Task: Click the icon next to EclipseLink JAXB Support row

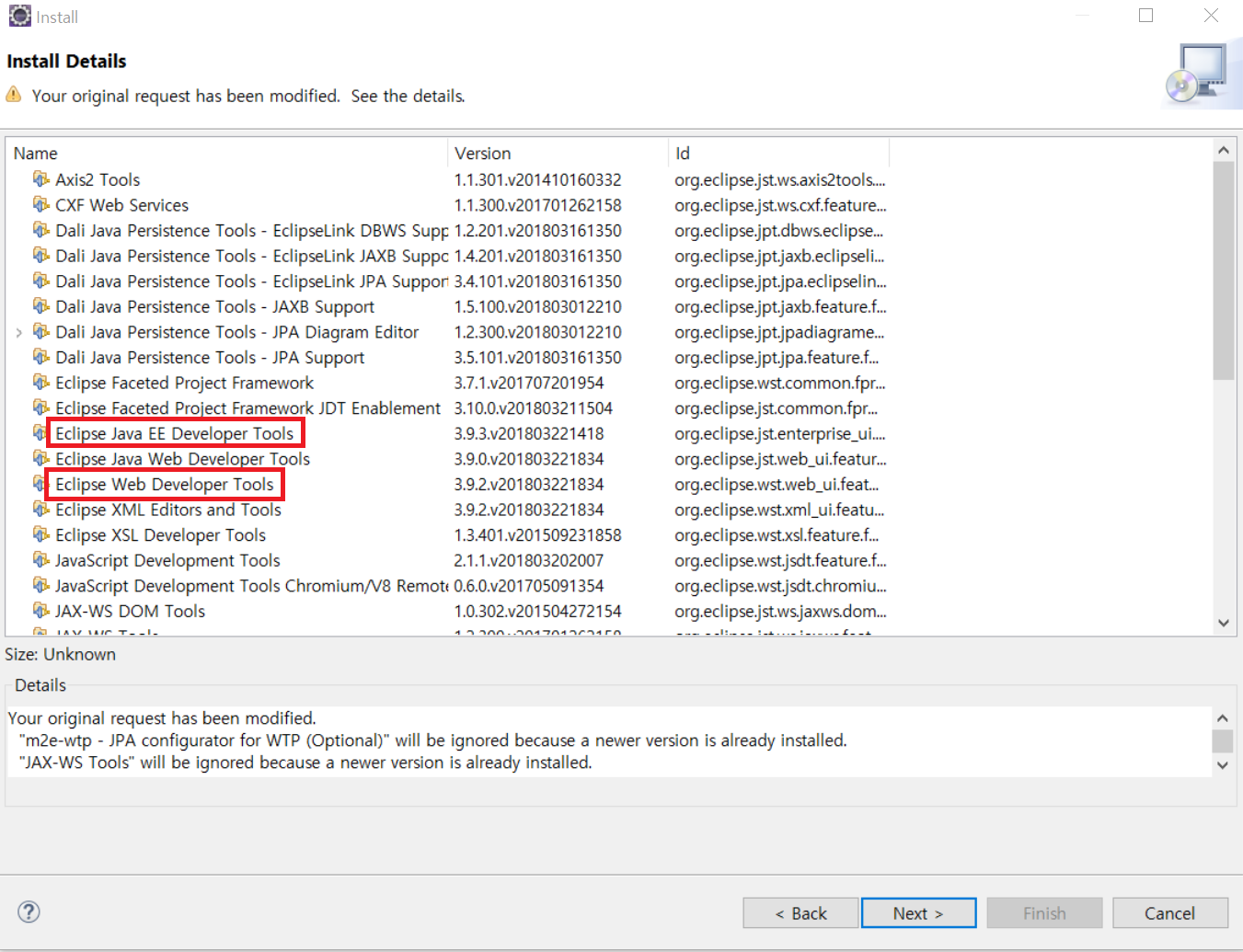Action: (x=41, y=255)
